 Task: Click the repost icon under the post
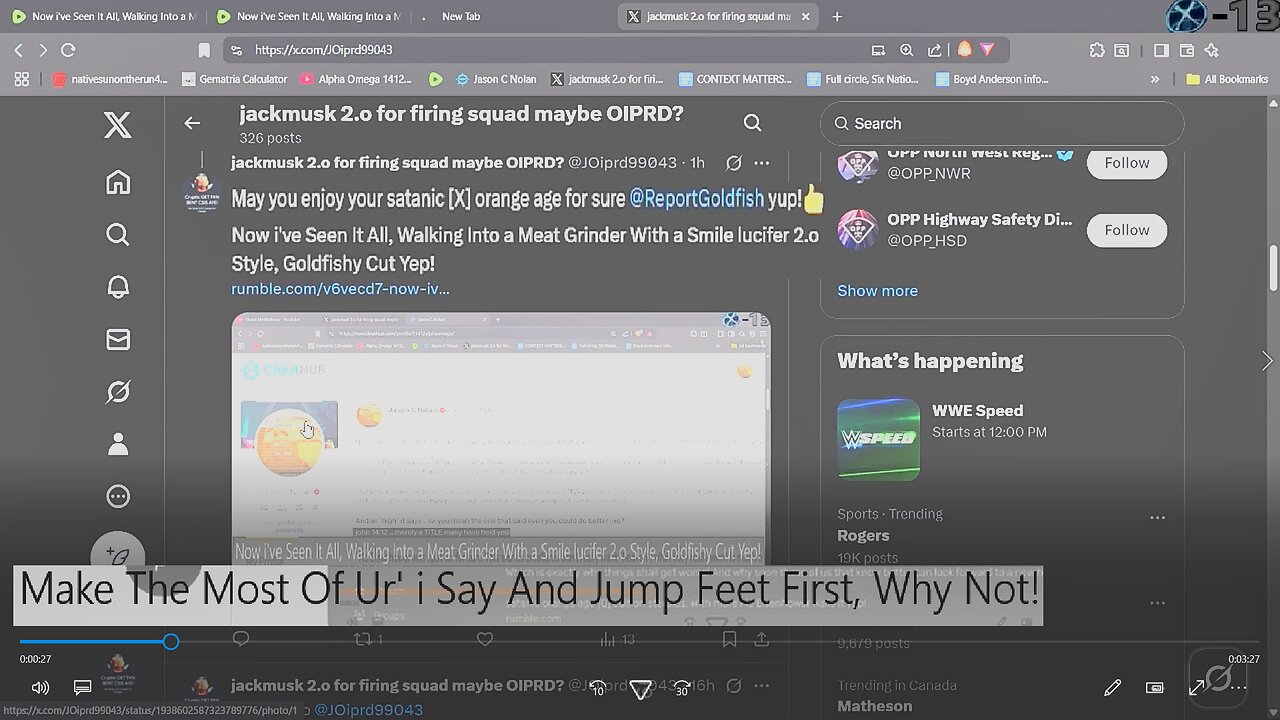coord(363,639)
